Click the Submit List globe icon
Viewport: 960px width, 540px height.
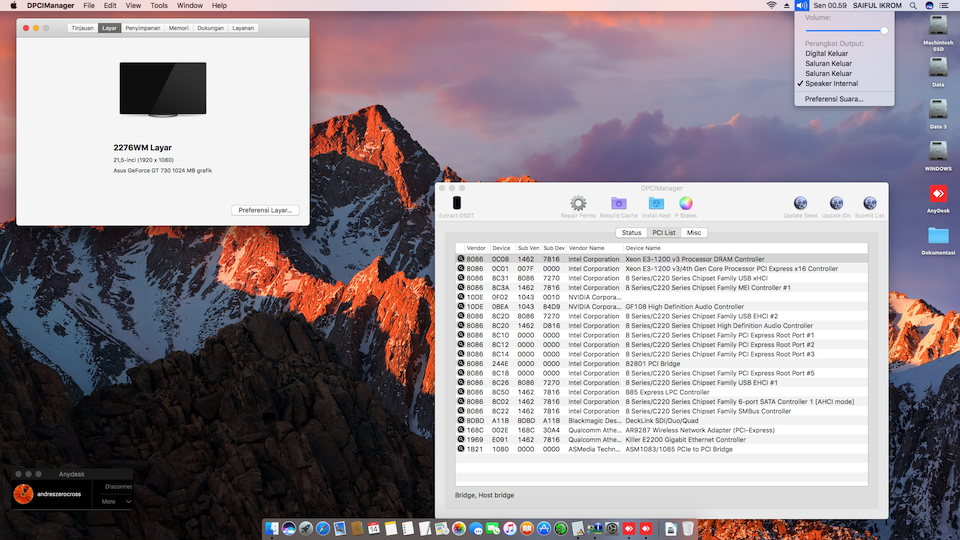[x=869, y=203]
